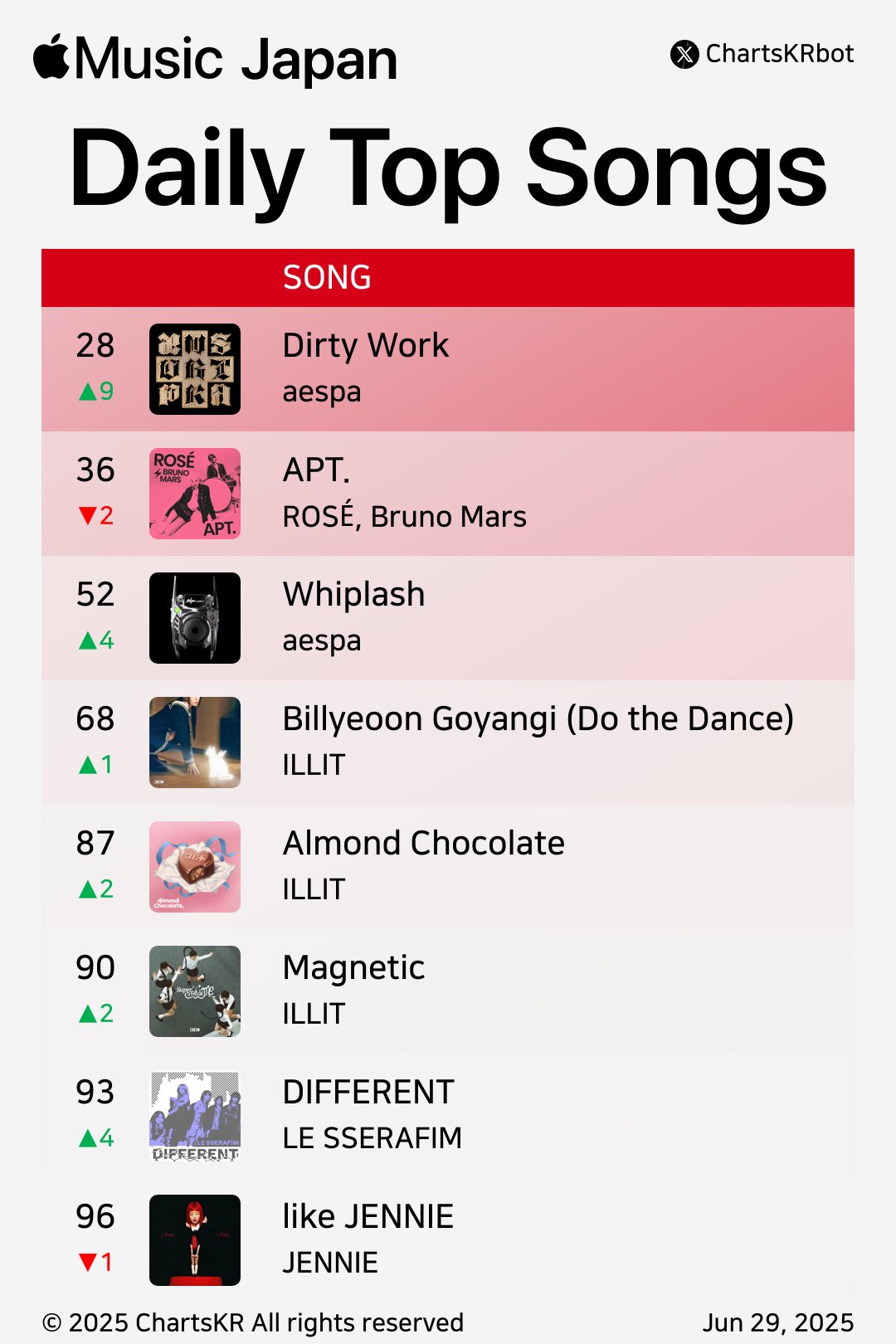Click the green up arrow at rank 52
Image resolution: width=896 pixels, height=1344 pixels.
pyautogui.click(x=88, y=640)
